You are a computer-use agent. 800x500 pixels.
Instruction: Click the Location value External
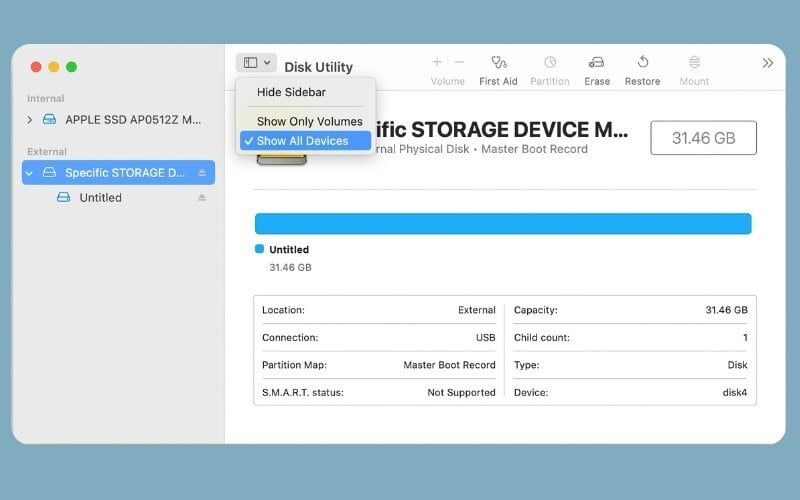point(477,310)
